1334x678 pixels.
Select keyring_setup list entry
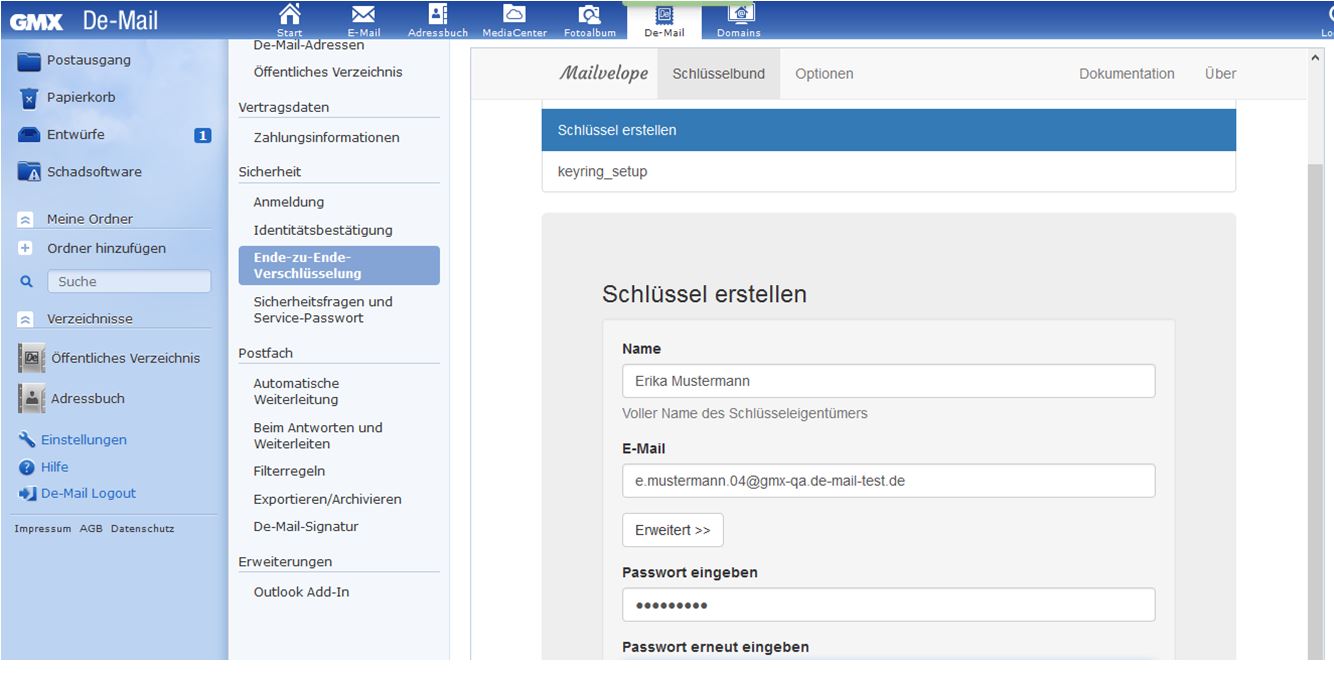[x=889, y=171]
